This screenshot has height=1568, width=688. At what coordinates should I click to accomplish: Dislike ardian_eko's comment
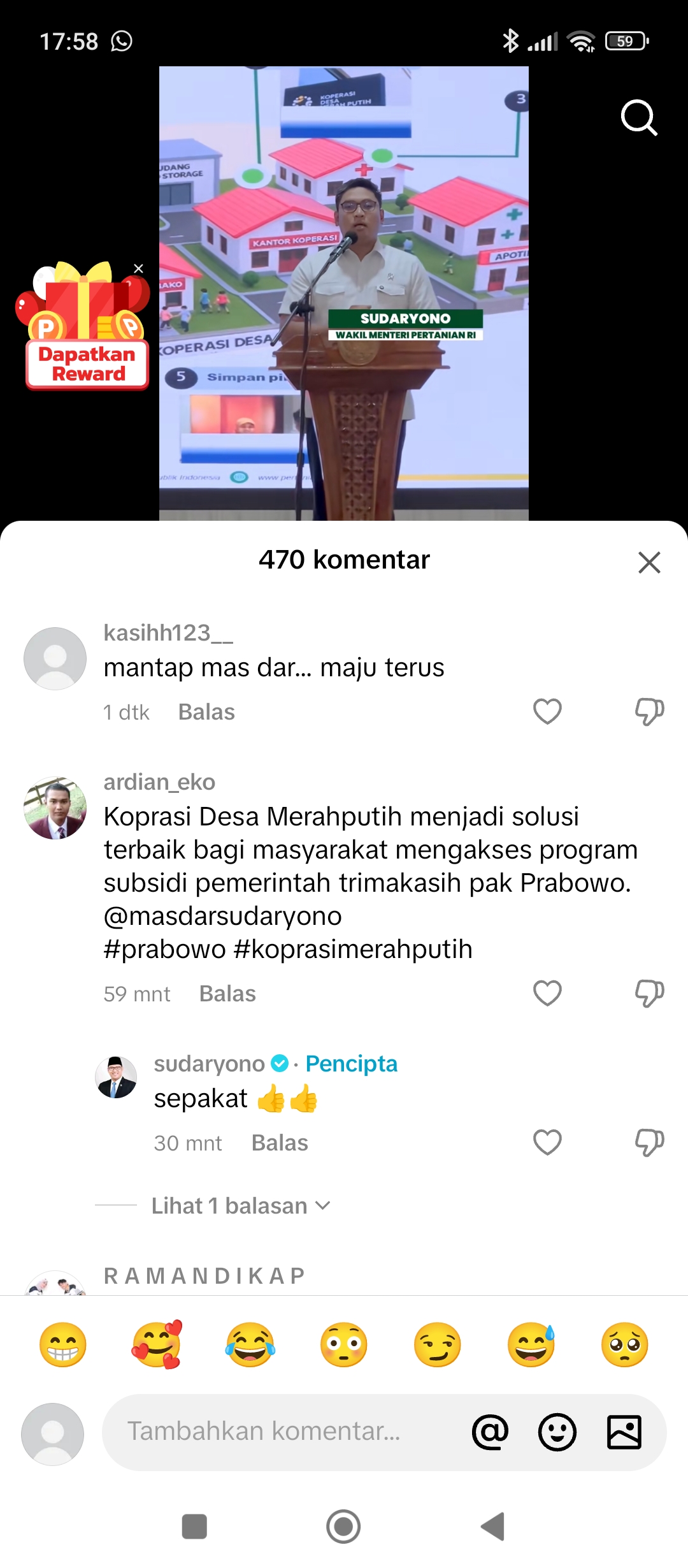tap(649, 993)
